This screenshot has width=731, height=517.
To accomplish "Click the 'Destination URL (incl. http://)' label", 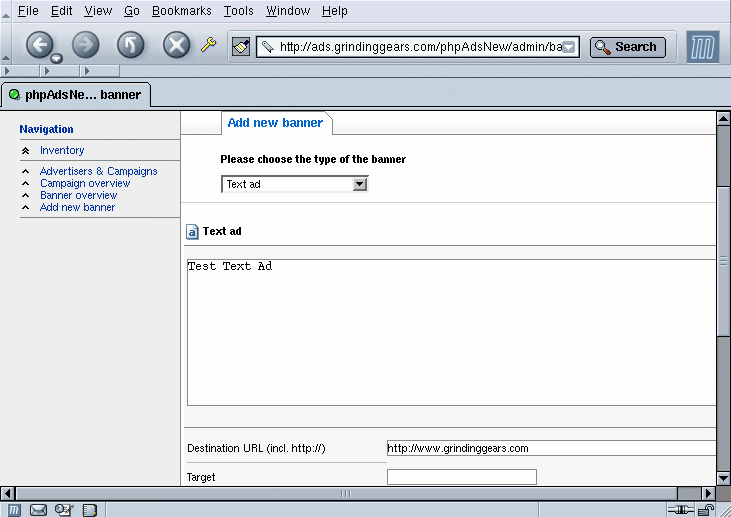I will (256, 448).
